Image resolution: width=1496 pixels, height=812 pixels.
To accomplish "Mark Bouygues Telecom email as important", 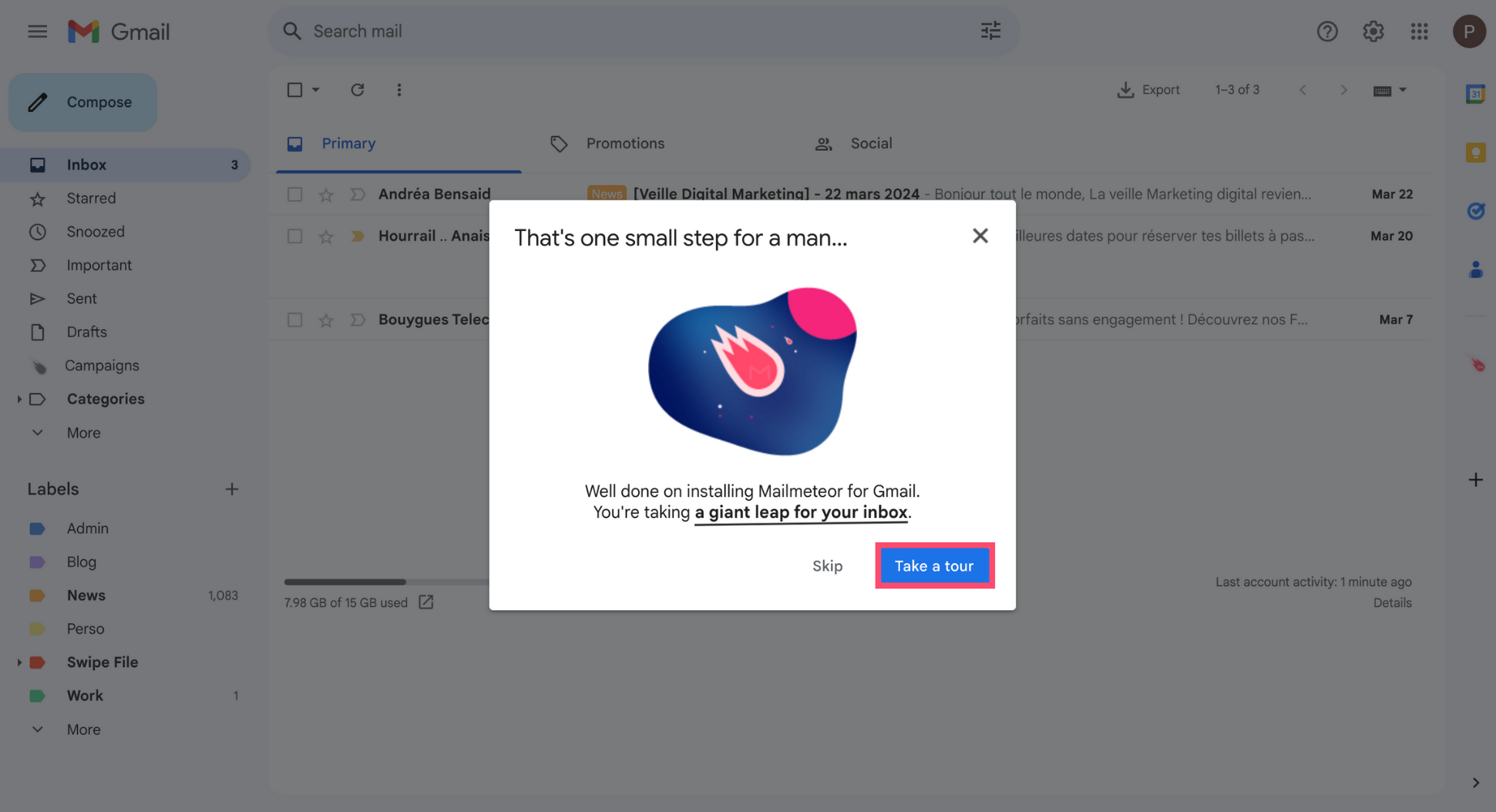I will (x=357, y=320).
